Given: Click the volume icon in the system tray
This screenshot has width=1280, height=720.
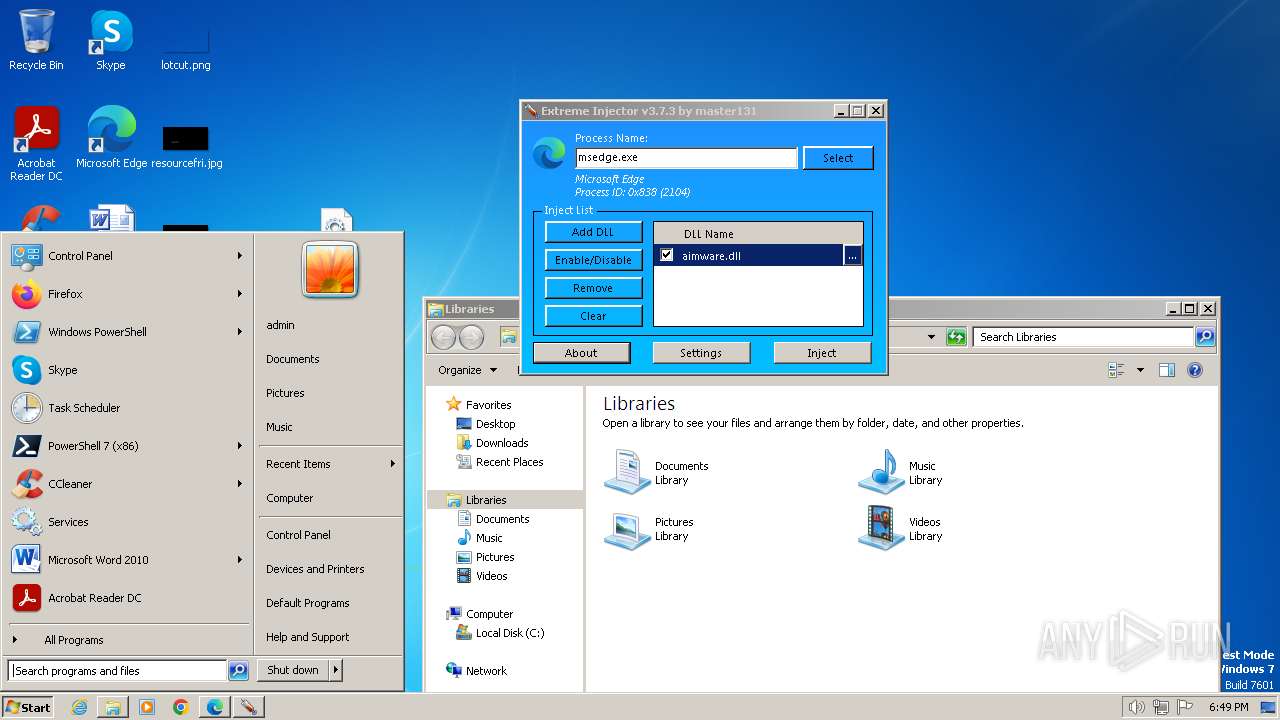Looking at the screenshot, I should click(x=1136, y=707).
